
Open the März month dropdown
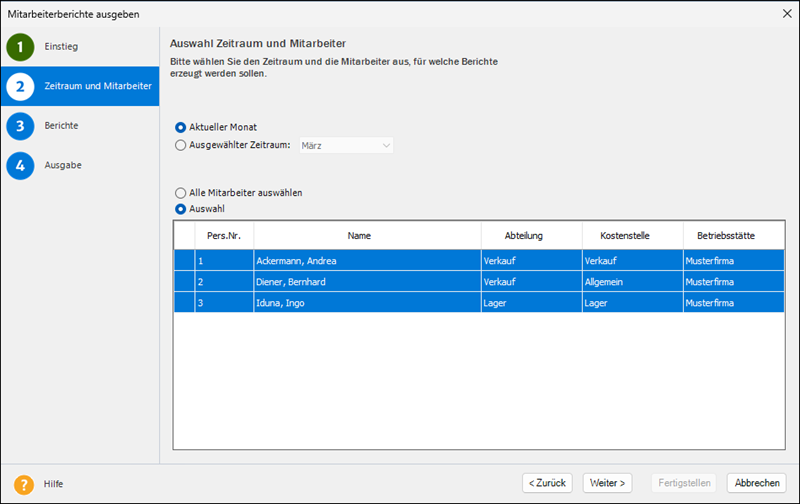346,145
